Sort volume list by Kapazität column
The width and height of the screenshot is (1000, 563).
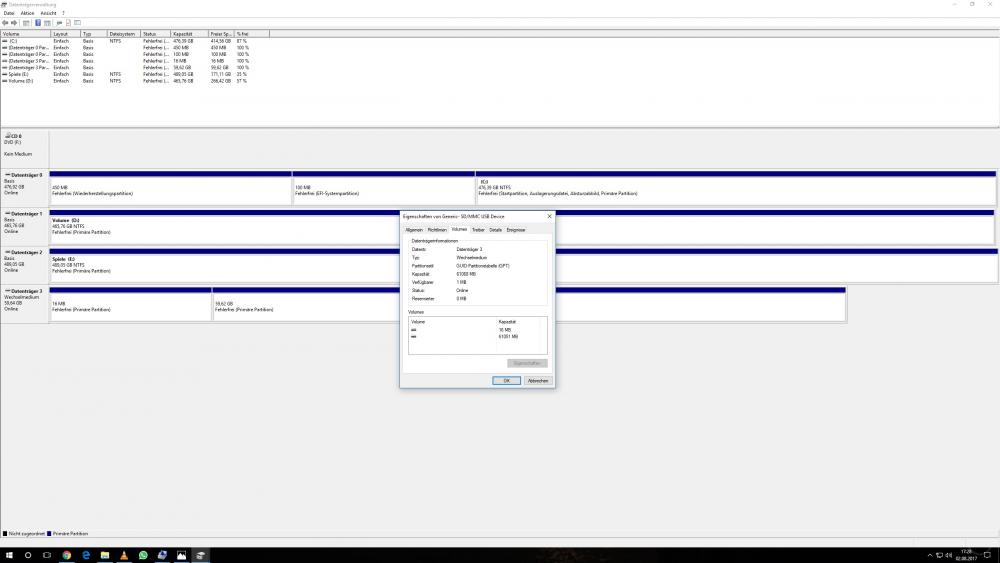(184, 33)
